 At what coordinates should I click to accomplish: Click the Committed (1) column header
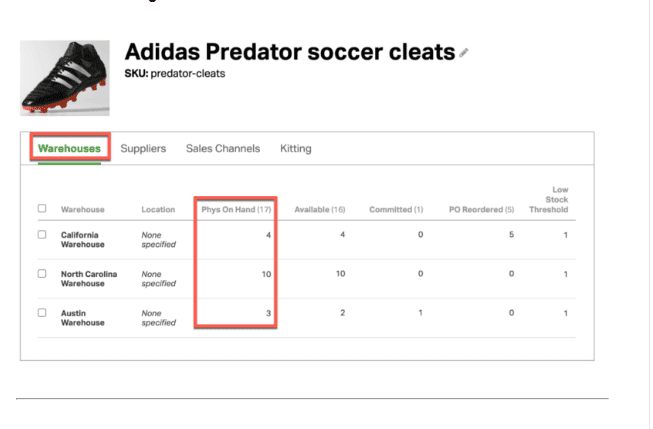click(x=396, y=210)
